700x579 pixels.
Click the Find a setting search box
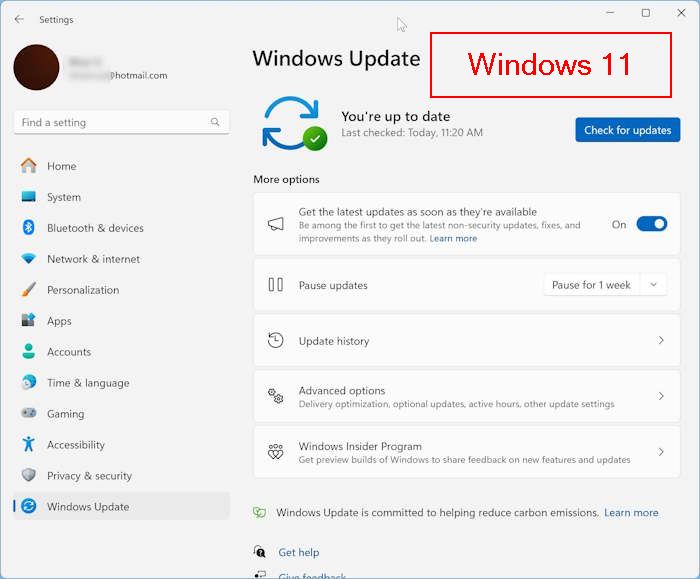pyautogui.click(x=121, y=122)
